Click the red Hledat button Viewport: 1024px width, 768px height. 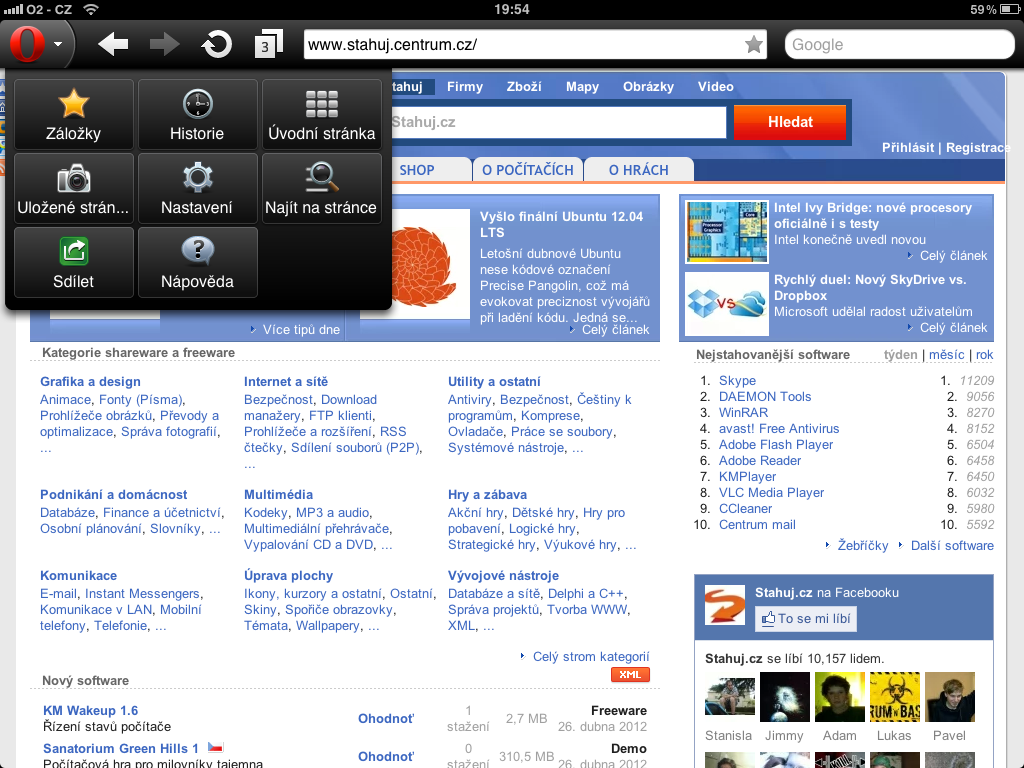(790, 122)
